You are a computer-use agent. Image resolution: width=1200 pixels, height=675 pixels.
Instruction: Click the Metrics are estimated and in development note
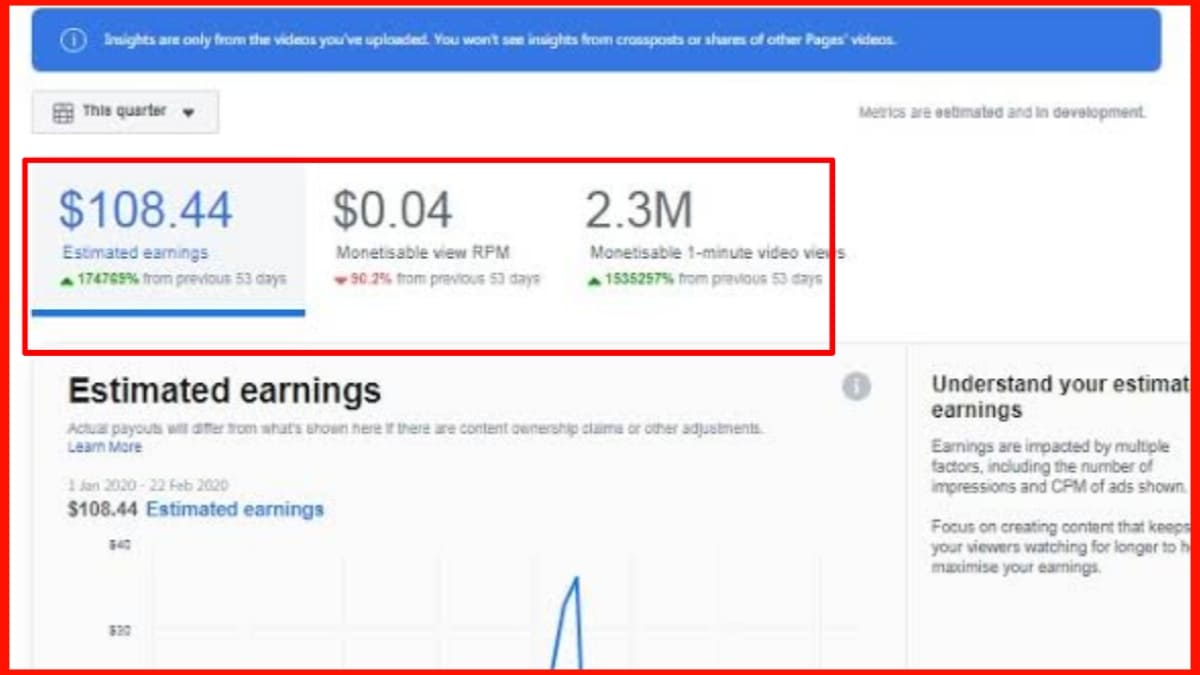(1001, 113)
